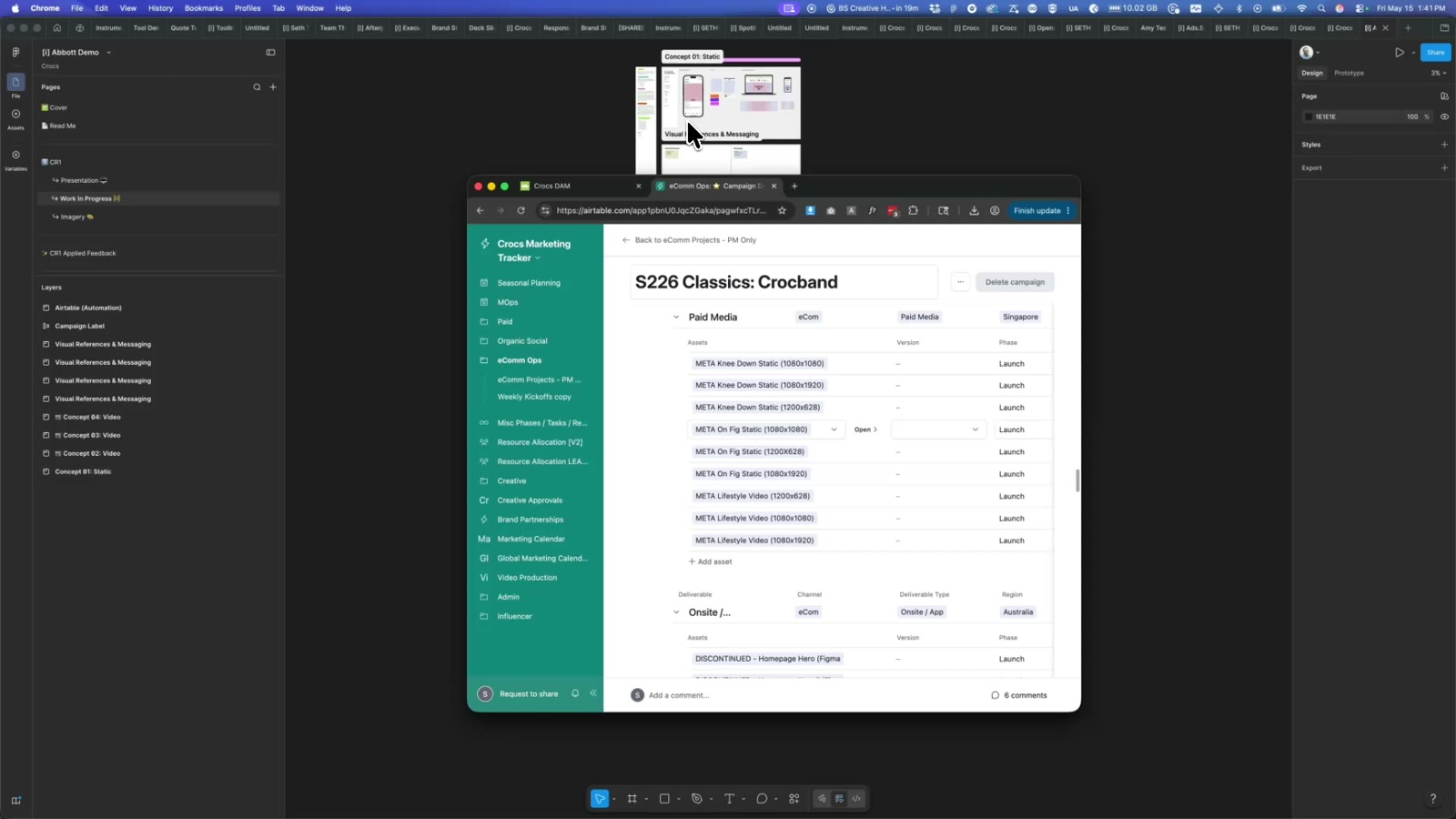Select the Frame tool
The width and height of the screenshot is (1456, 819).
coord(632,799)
